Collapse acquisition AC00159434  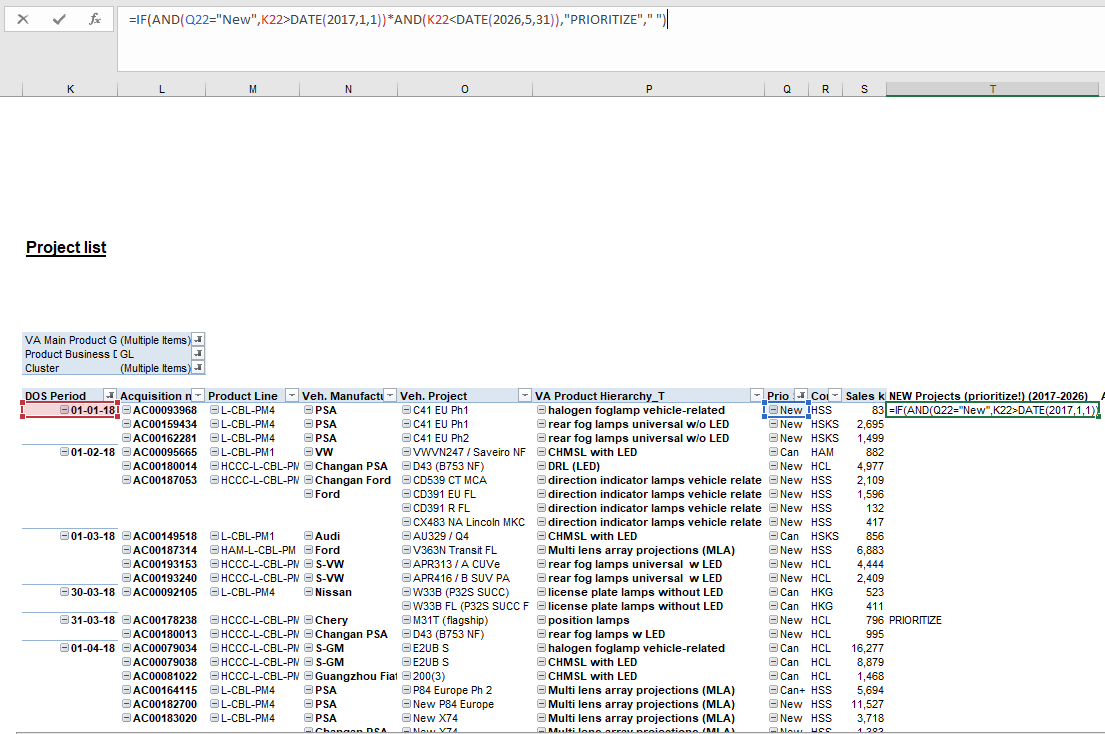126,423
